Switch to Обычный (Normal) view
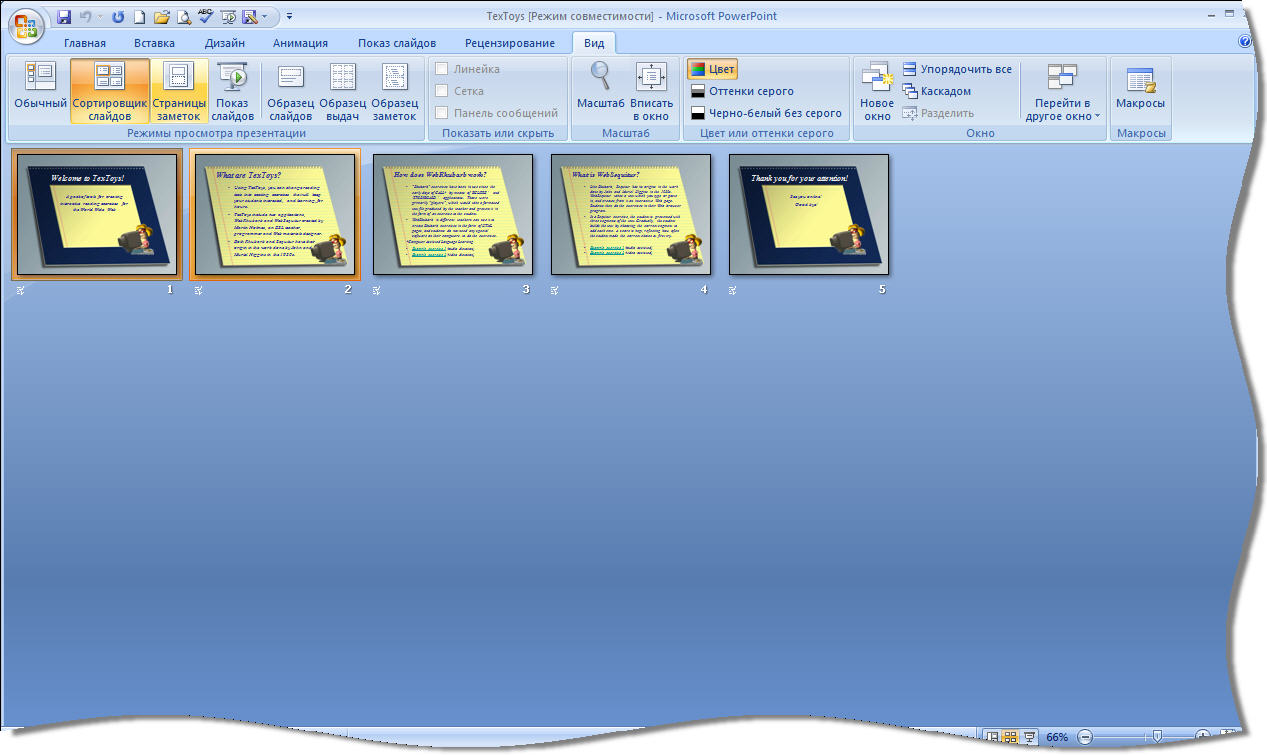Screen dimensions: 1267x755 40,88
